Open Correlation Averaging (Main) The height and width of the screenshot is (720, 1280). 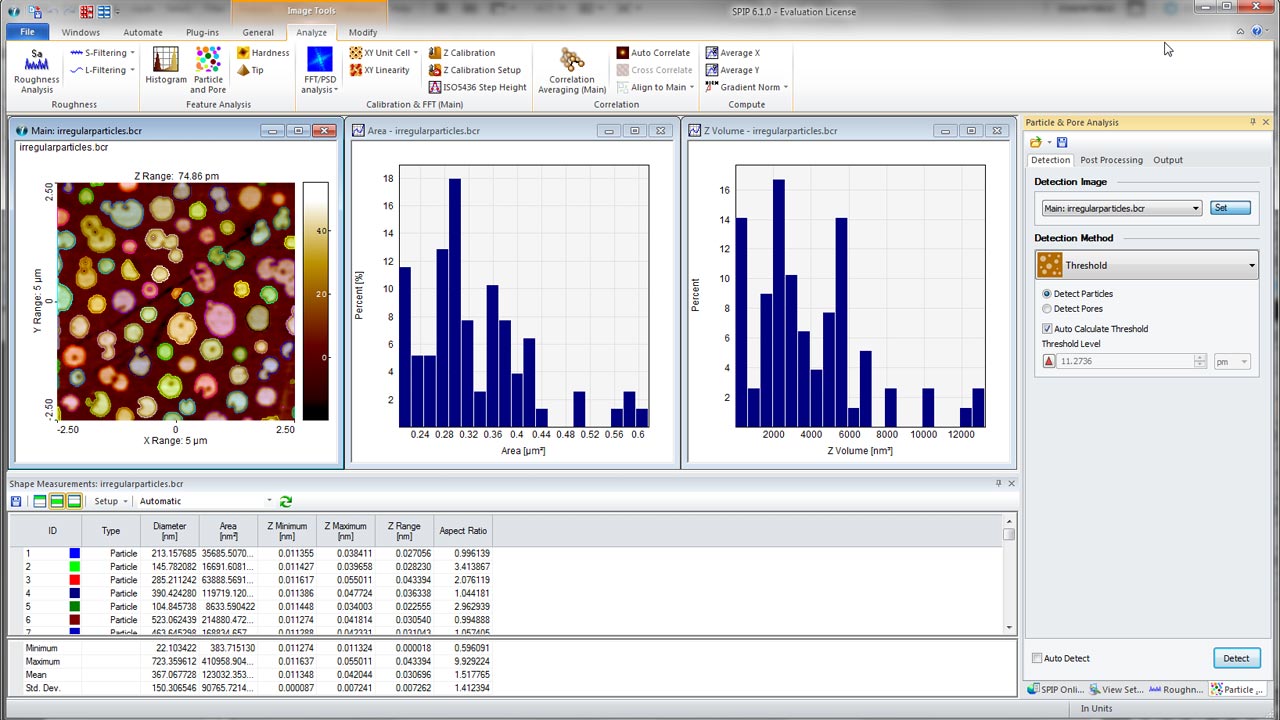click(572, 70)
